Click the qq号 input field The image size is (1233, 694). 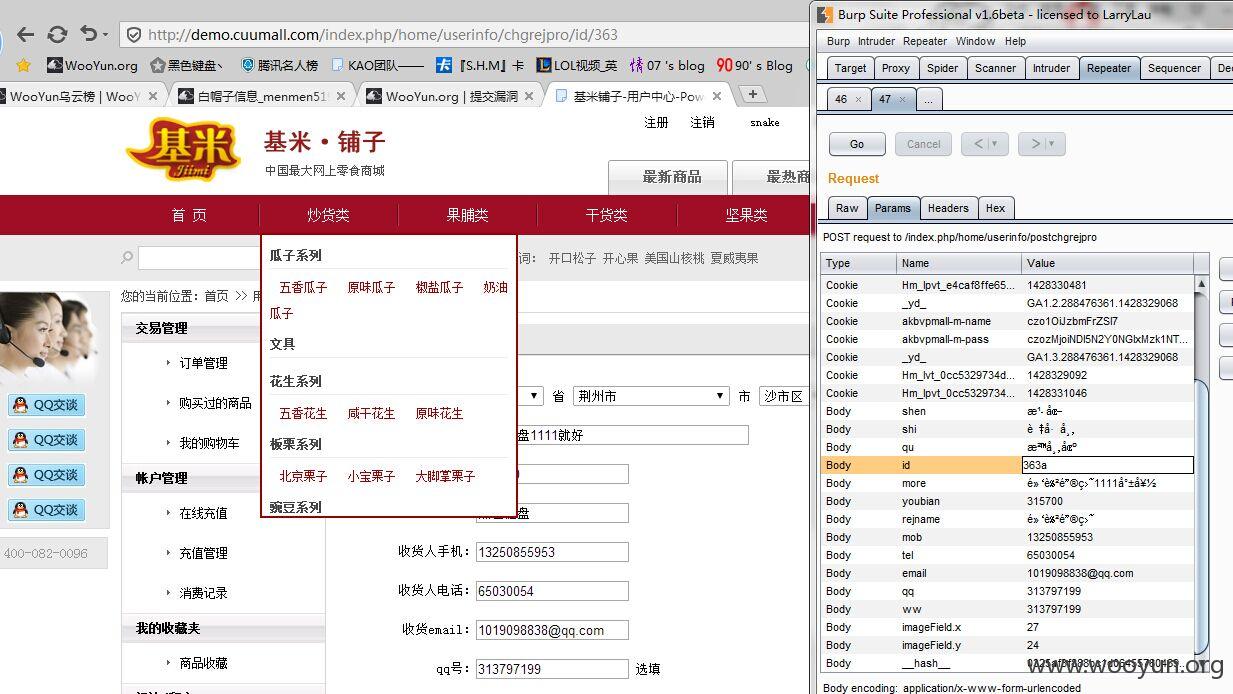tap(552, 669)
